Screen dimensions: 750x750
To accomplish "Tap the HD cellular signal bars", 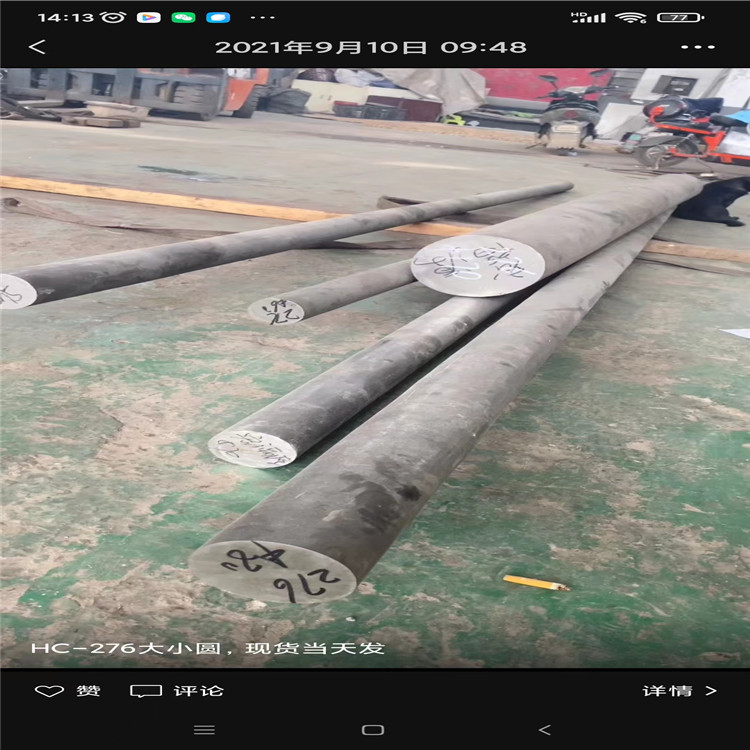I will tap(588, 17).
